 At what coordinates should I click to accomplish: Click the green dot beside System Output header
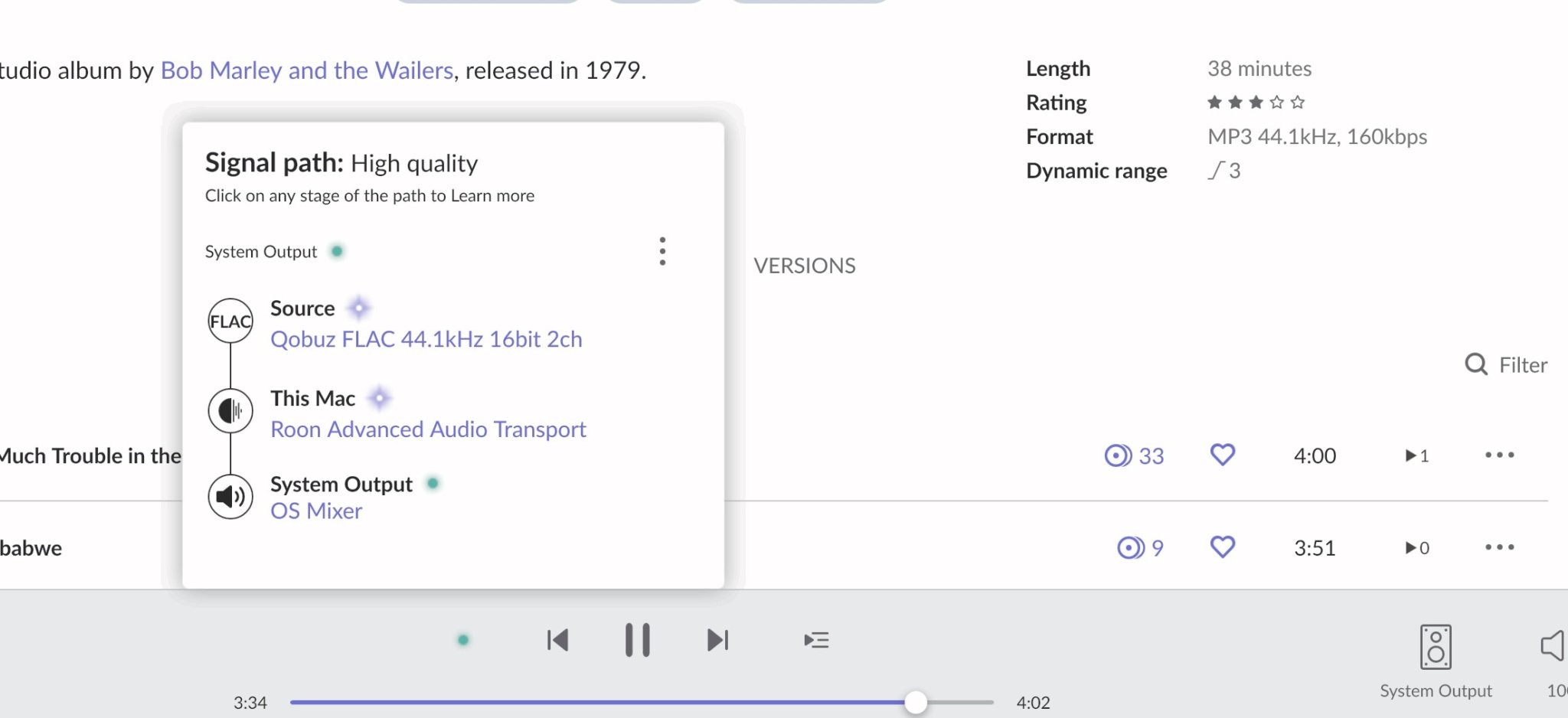tap(337, 251)
